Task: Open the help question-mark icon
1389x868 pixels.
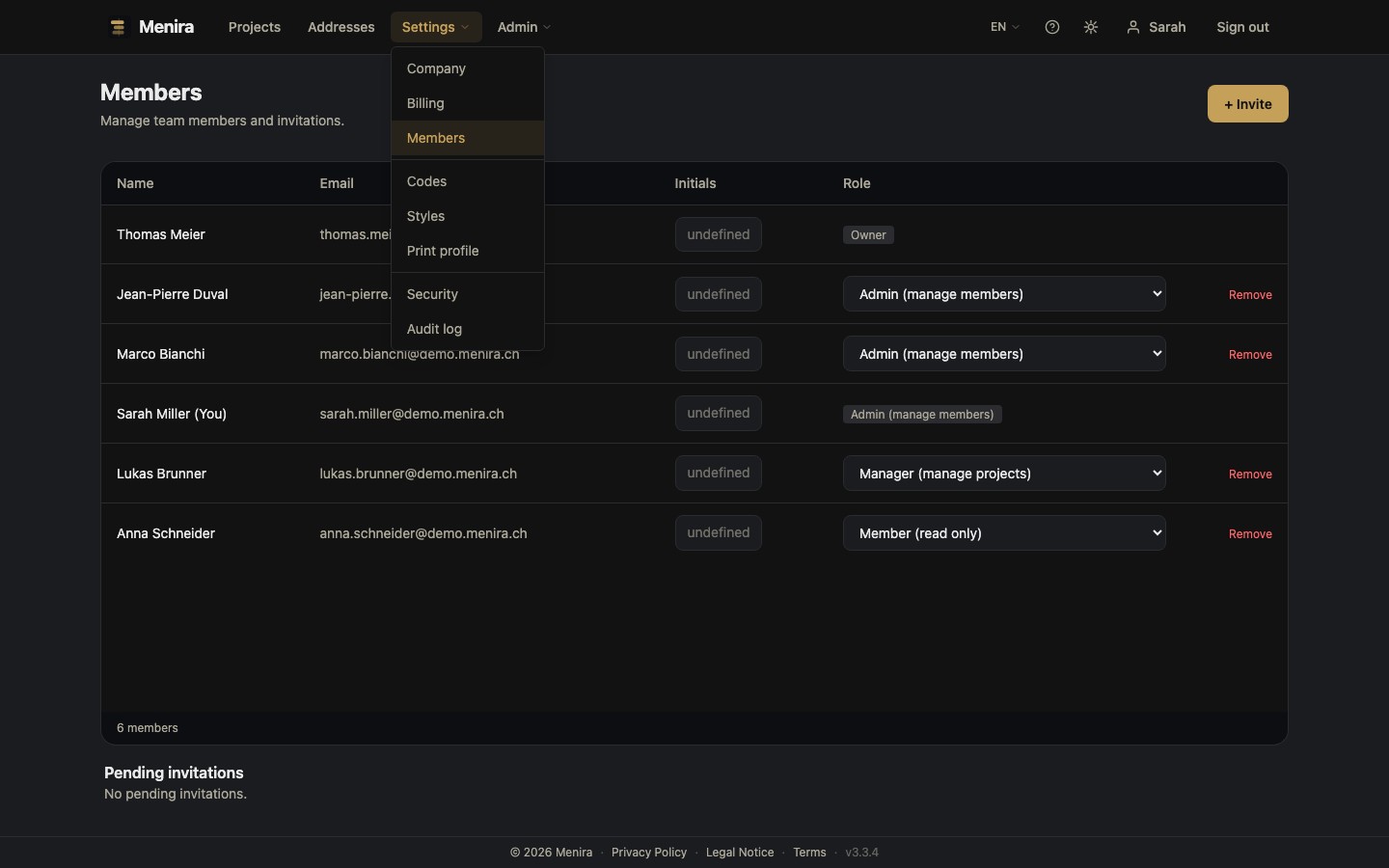Action: coord(1052,27)
